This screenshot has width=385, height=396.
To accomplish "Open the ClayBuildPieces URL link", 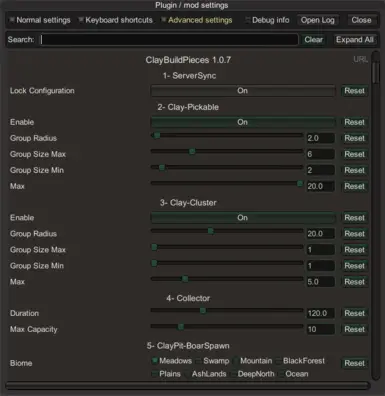I will [360, 59].
